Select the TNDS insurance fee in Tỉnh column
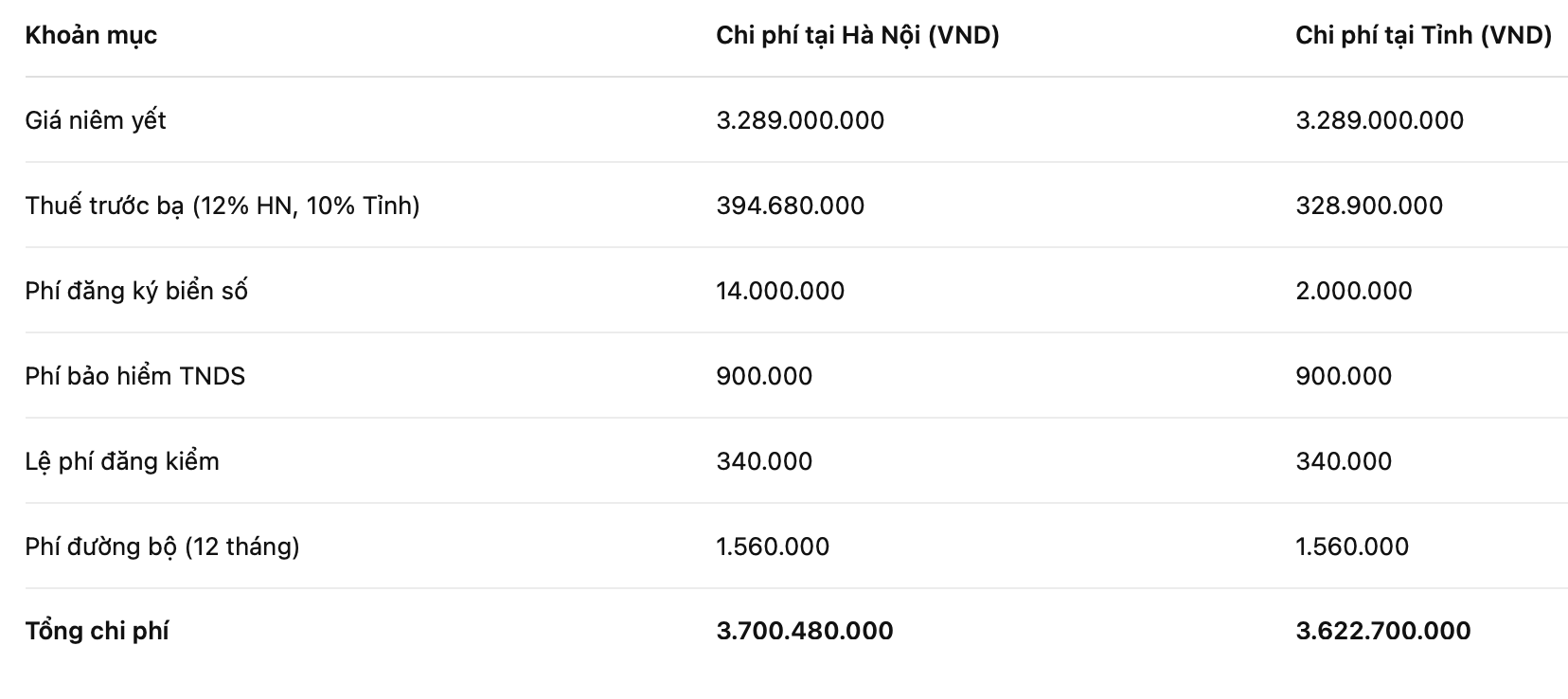The height and width of the screenshot is (699, 1568). click(x=1344, y=376)
